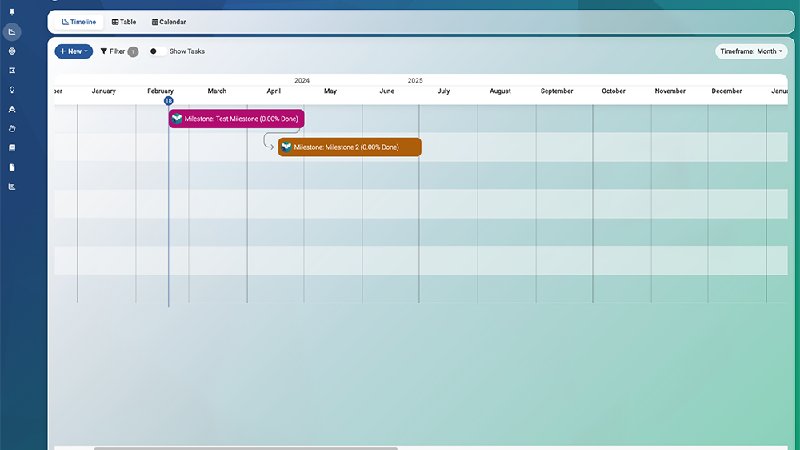This screenshot has height=450, width=800.
Task: Click the Milestone 2 avatar icon
Action: (286, 147)
